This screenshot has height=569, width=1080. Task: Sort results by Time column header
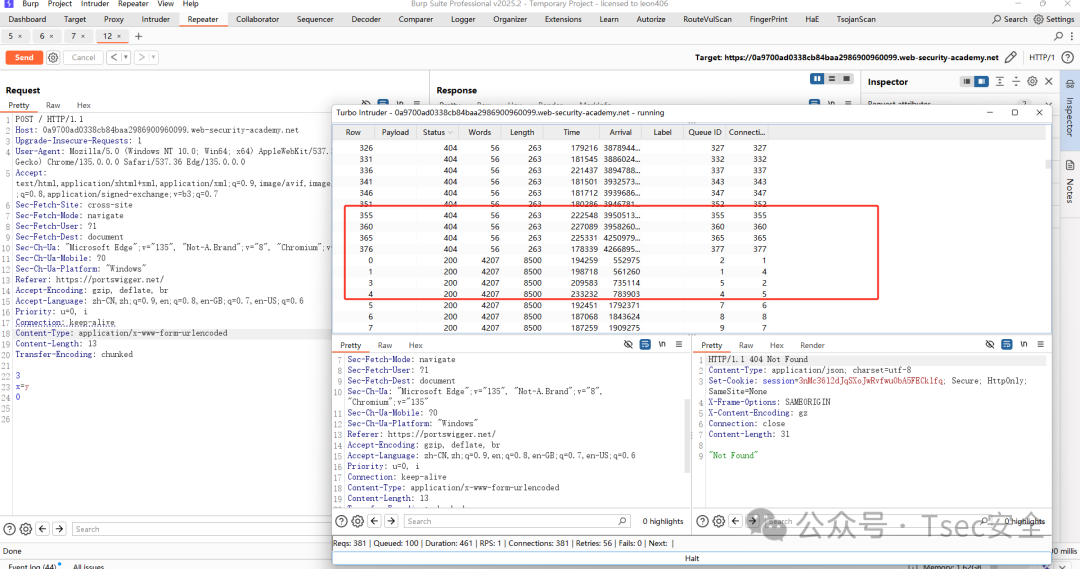[572, 132]
